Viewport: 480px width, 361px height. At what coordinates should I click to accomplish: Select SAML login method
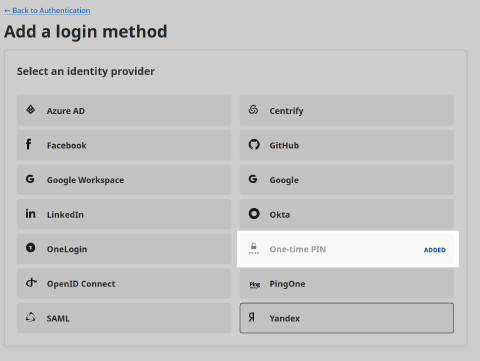[x=124, y=318]
